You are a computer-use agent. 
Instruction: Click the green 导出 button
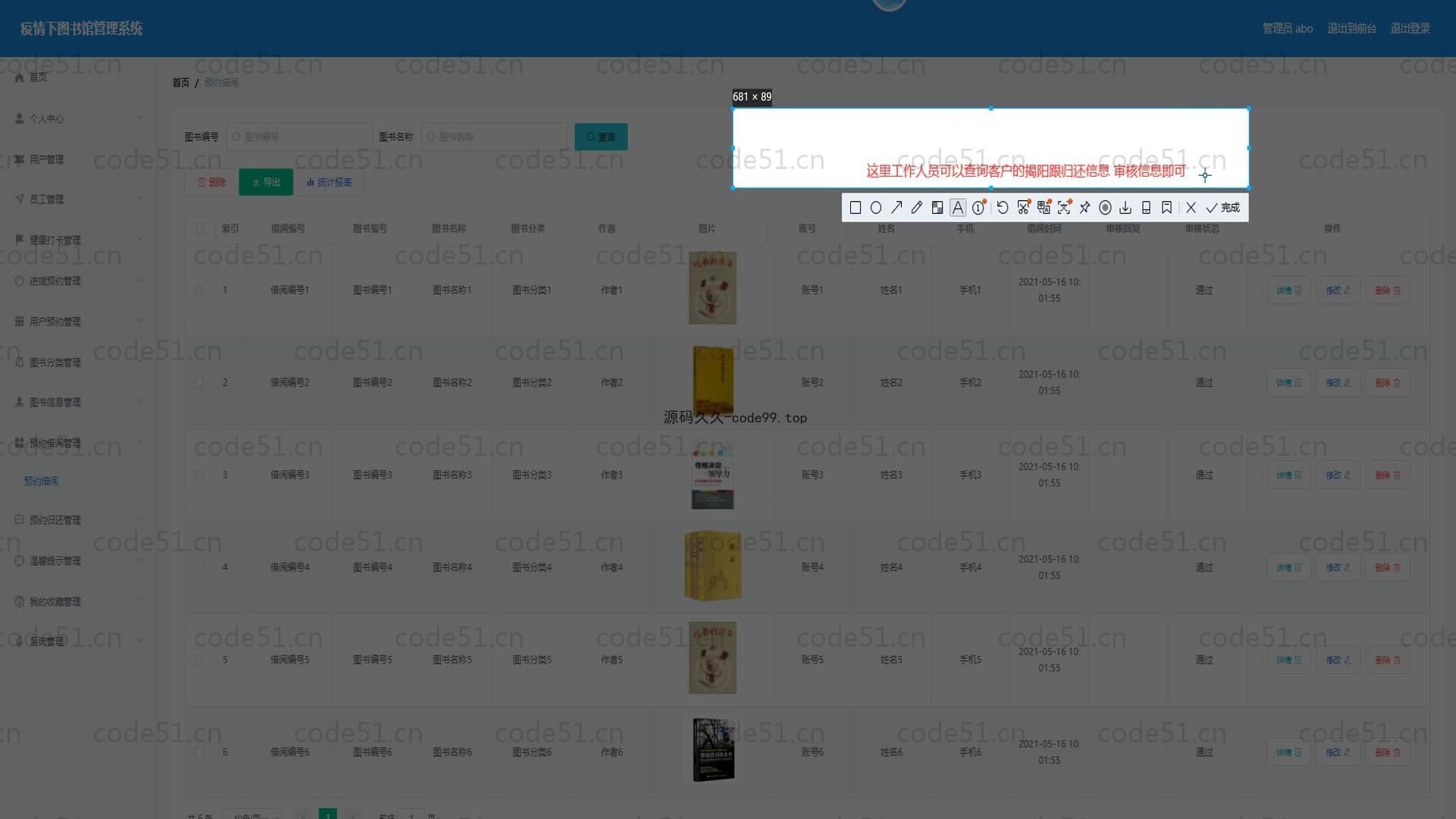[x=266, y=183]
